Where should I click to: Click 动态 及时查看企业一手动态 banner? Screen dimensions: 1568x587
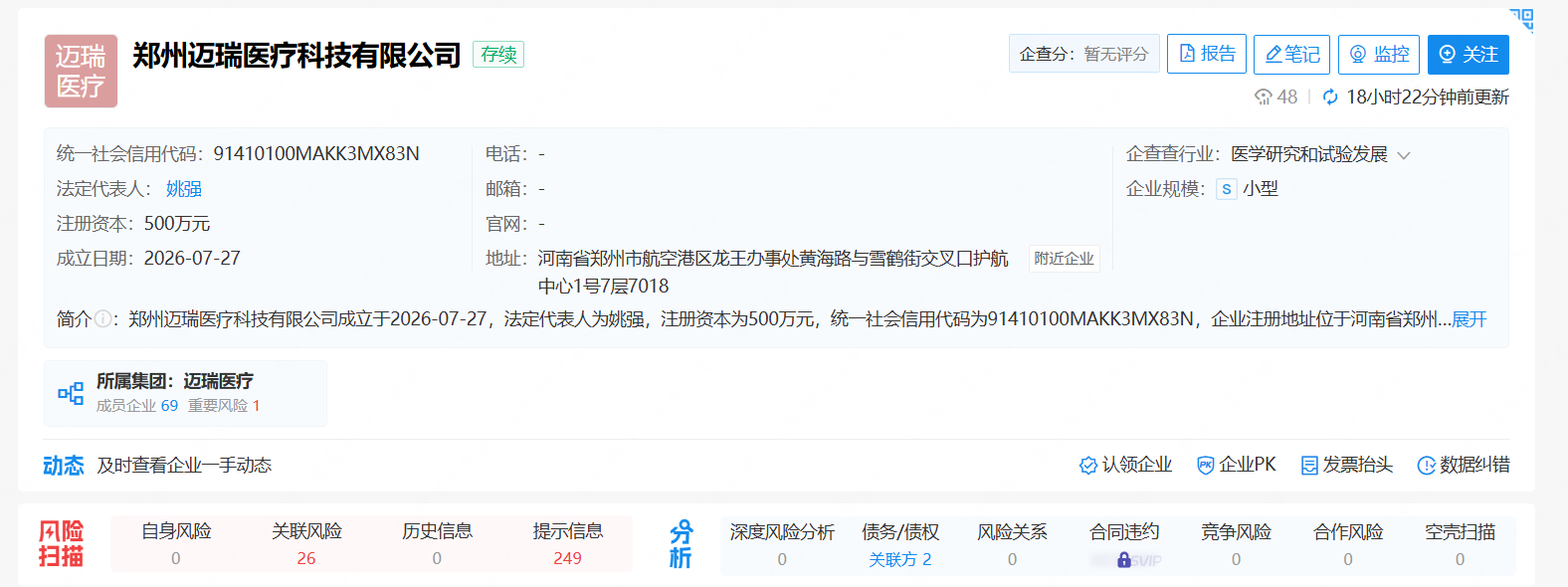[x=157, y=465]
